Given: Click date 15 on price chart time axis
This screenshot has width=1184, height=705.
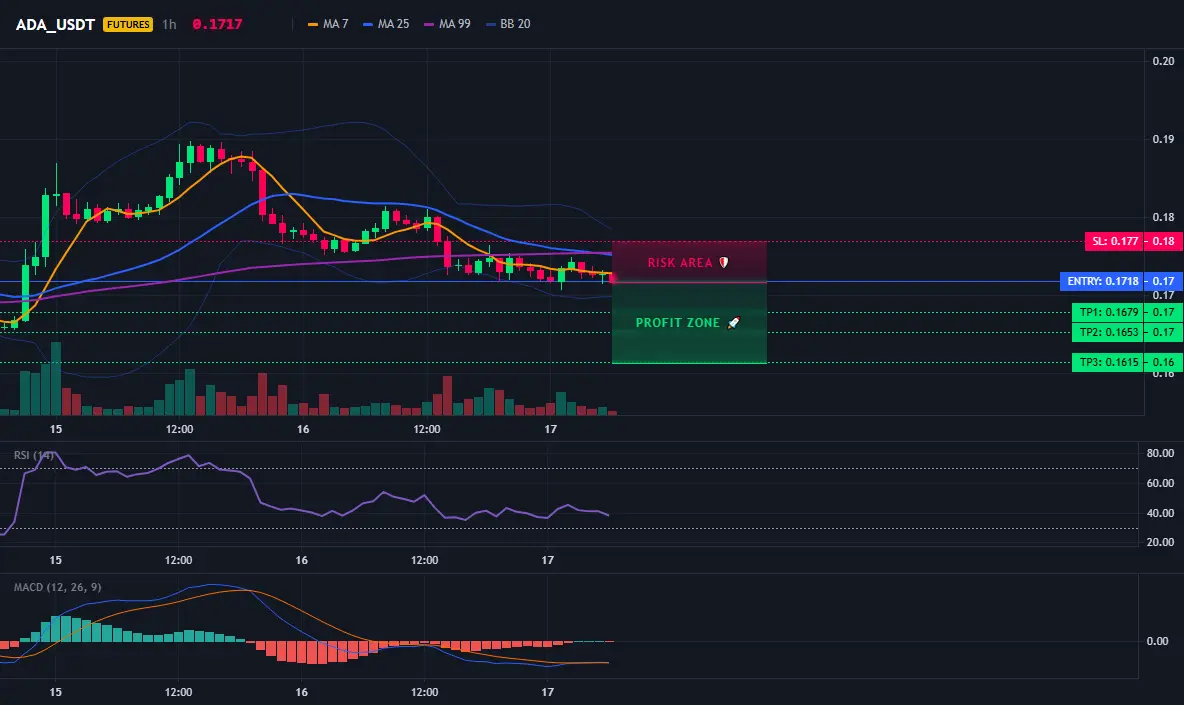Looking at the screenshot, I should 56,429.
